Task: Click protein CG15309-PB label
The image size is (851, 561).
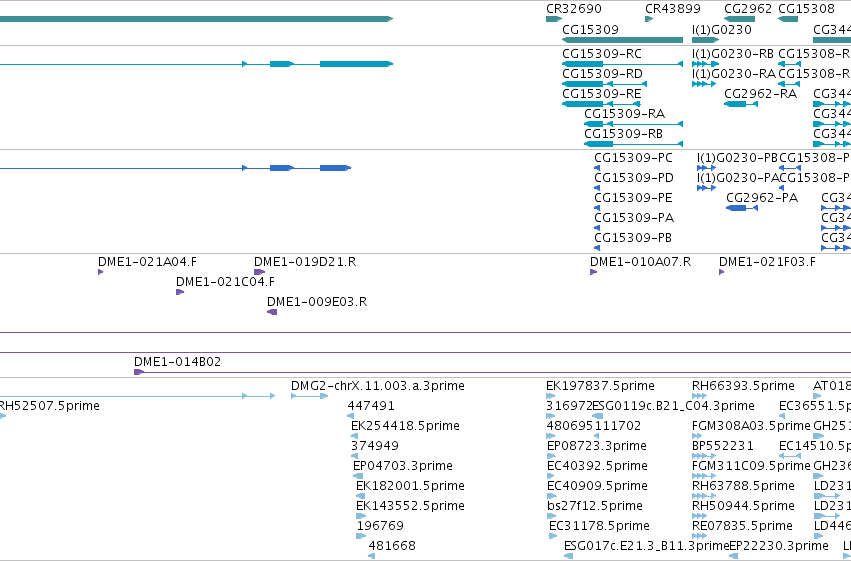Action: click(x=633, y=238)
